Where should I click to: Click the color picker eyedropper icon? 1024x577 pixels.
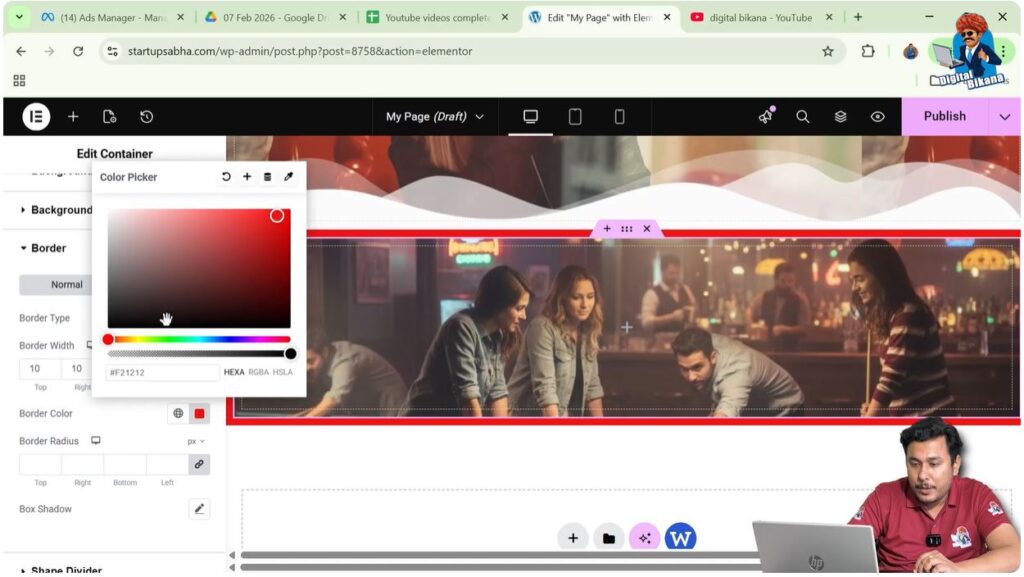pyautogui.click(x=289, y=177)
